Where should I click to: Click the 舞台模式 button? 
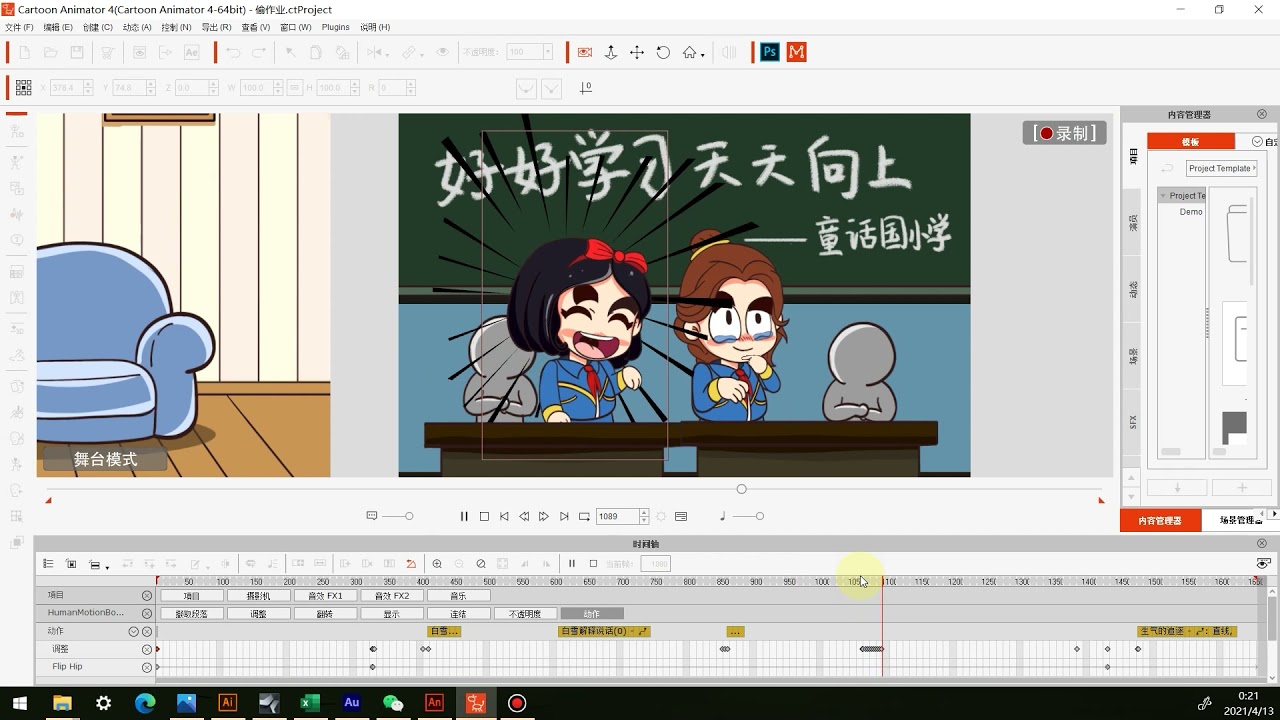coord(105,459)
